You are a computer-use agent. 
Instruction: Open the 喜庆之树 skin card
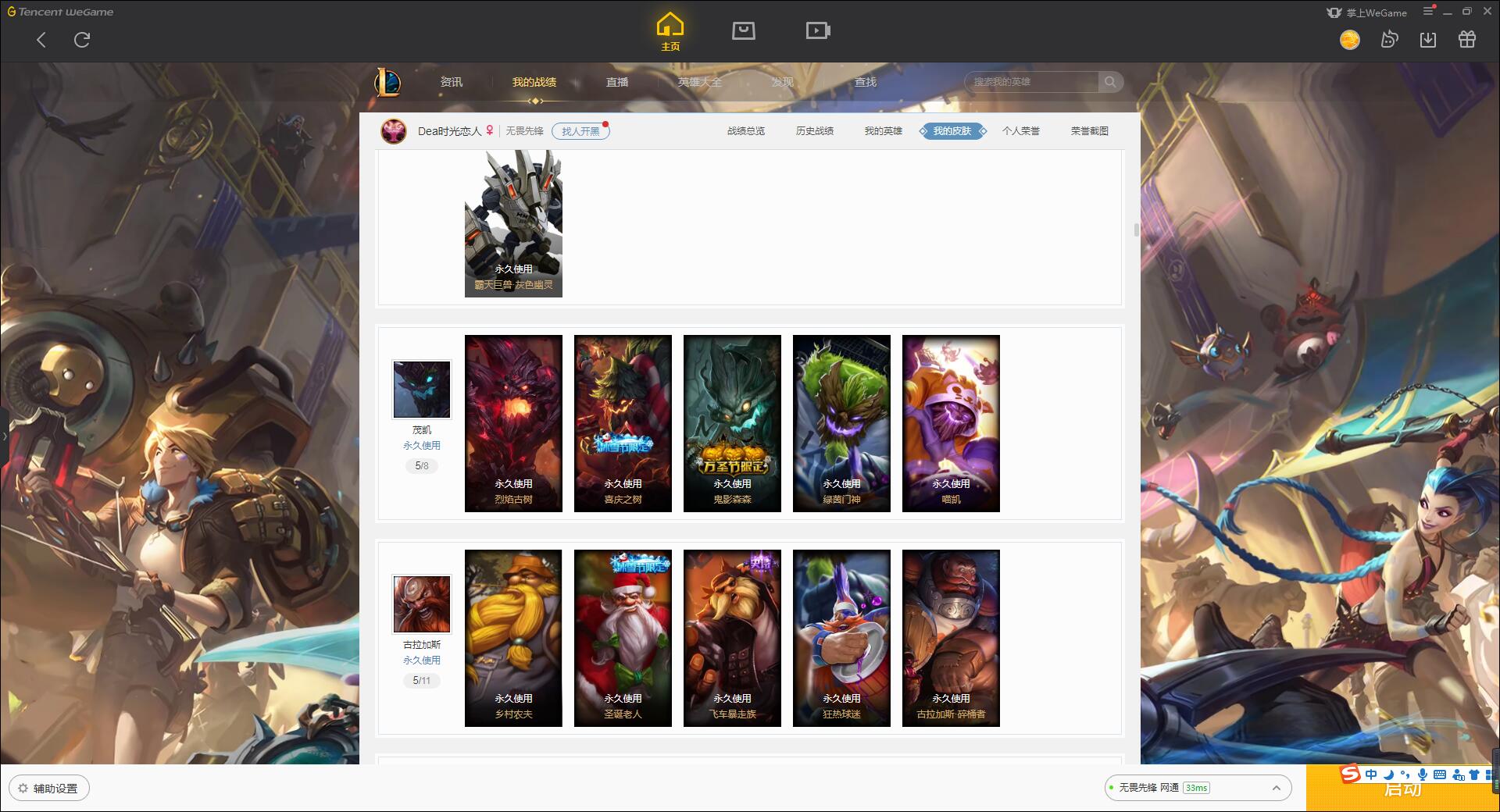[623, 423]
